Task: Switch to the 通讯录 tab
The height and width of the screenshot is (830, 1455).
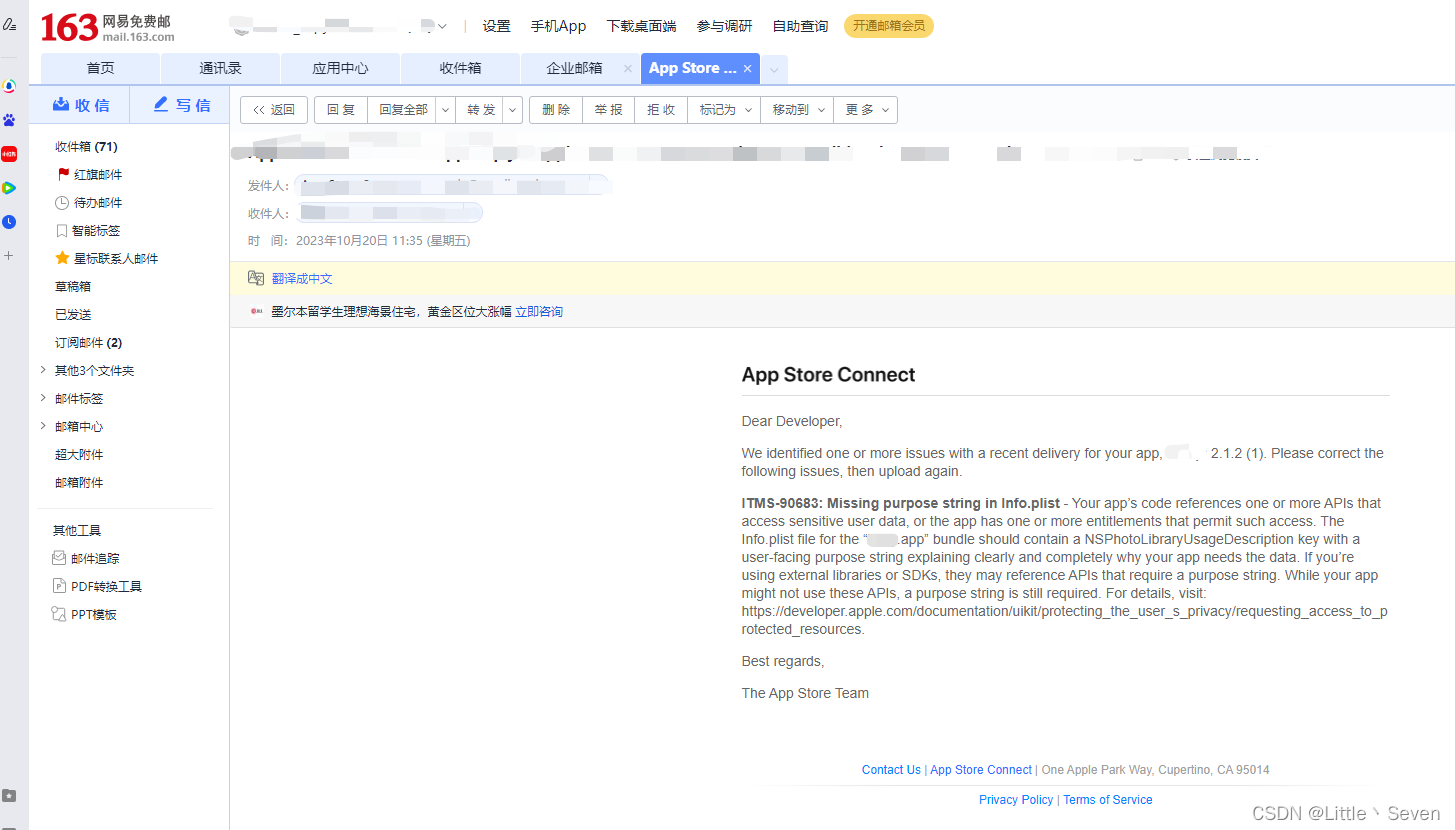Action: point(220,69)
